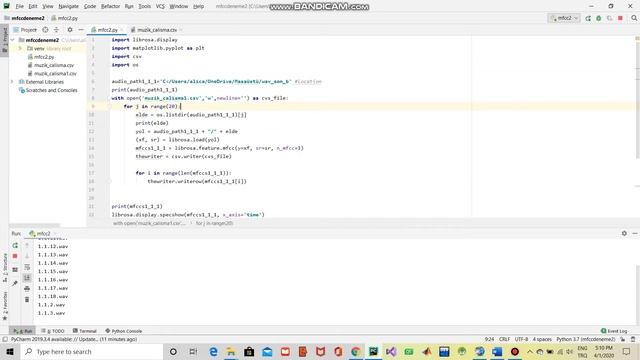Change indentation setting 4 spaces

coord(542,339)
